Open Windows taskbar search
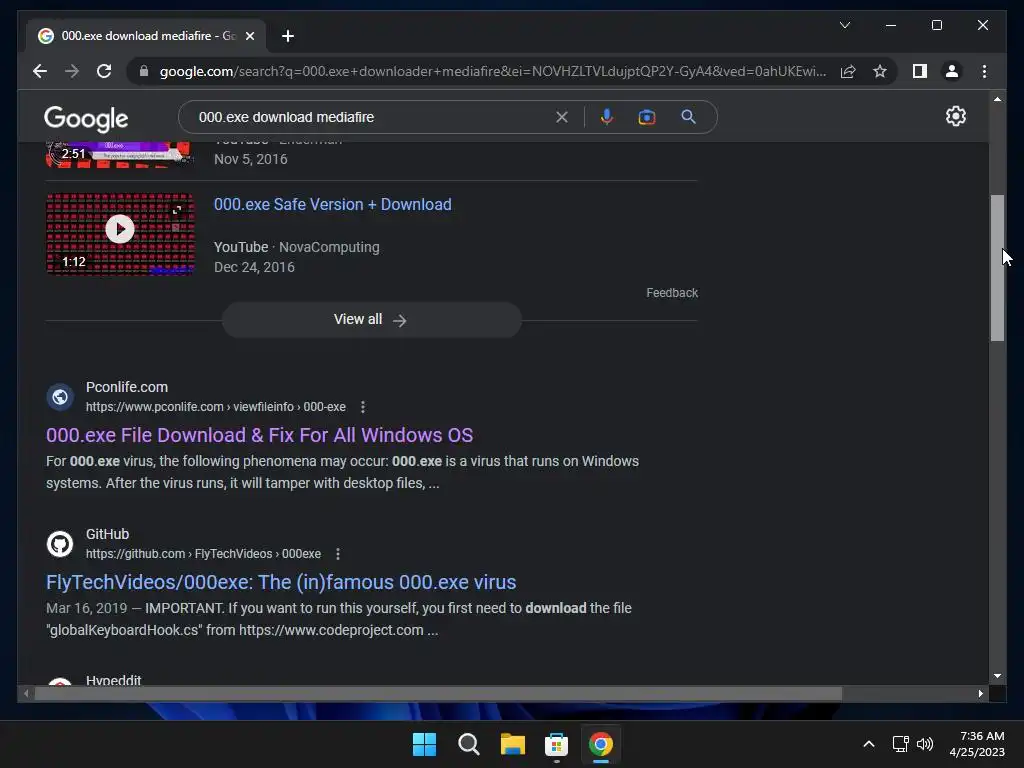The image size is (1024, 768). (468, 744)
